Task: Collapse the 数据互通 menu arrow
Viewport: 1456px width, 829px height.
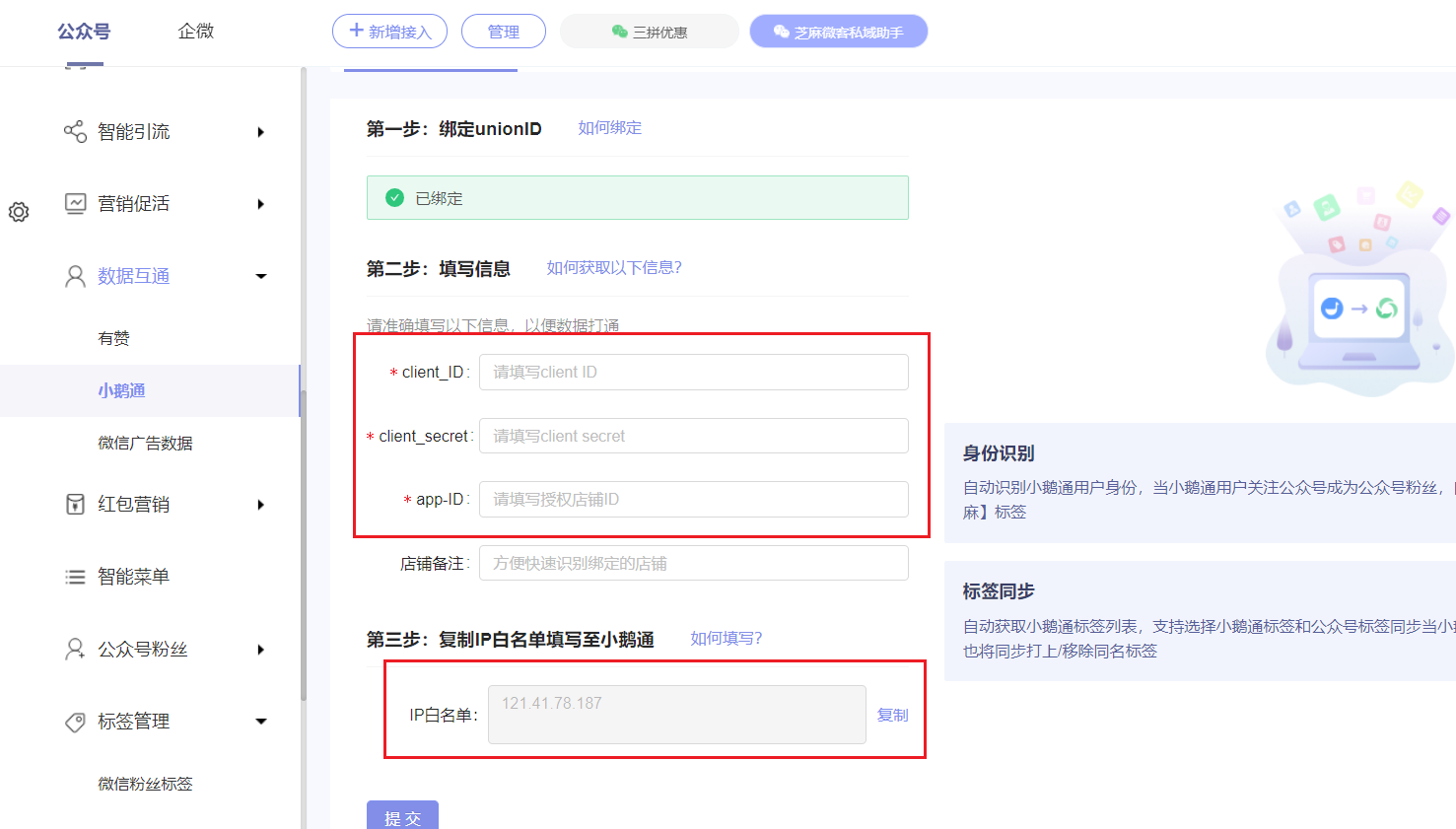Action: coord(261,276)
